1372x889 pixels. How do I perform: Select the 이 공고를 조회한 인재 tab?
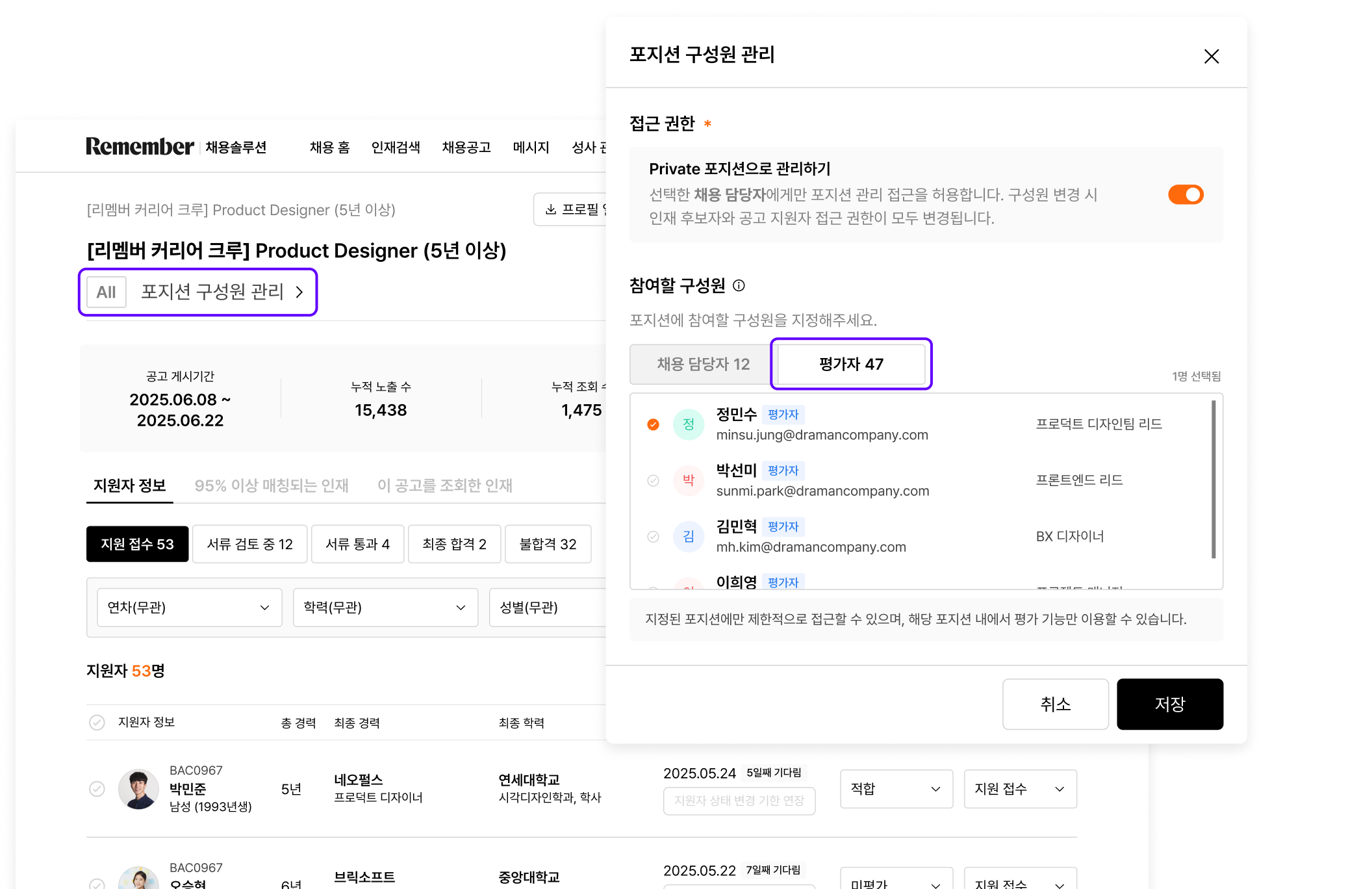[445, 485]
